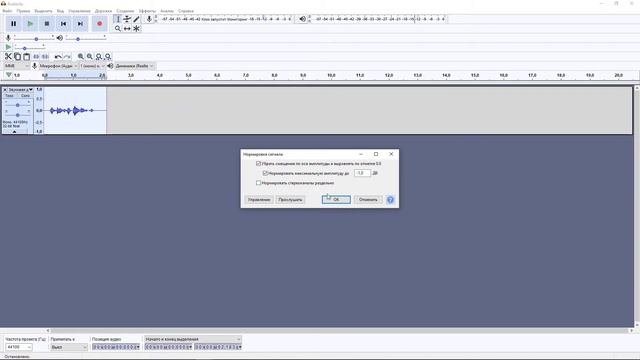Click the Управление button in Normalize dialog
The height and width of the screenshot is (360, 640).
259,200
